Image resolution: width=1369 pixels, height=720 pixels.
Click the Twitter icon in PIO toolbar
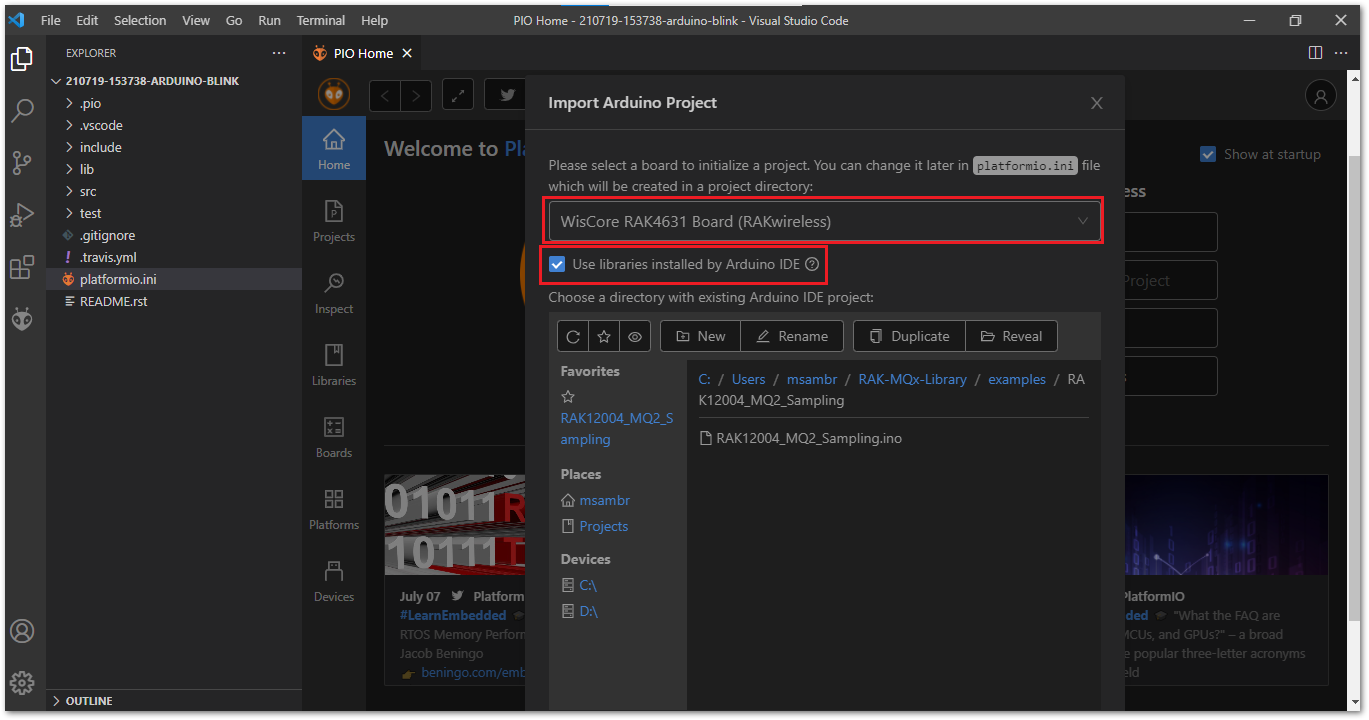point(507,95)
